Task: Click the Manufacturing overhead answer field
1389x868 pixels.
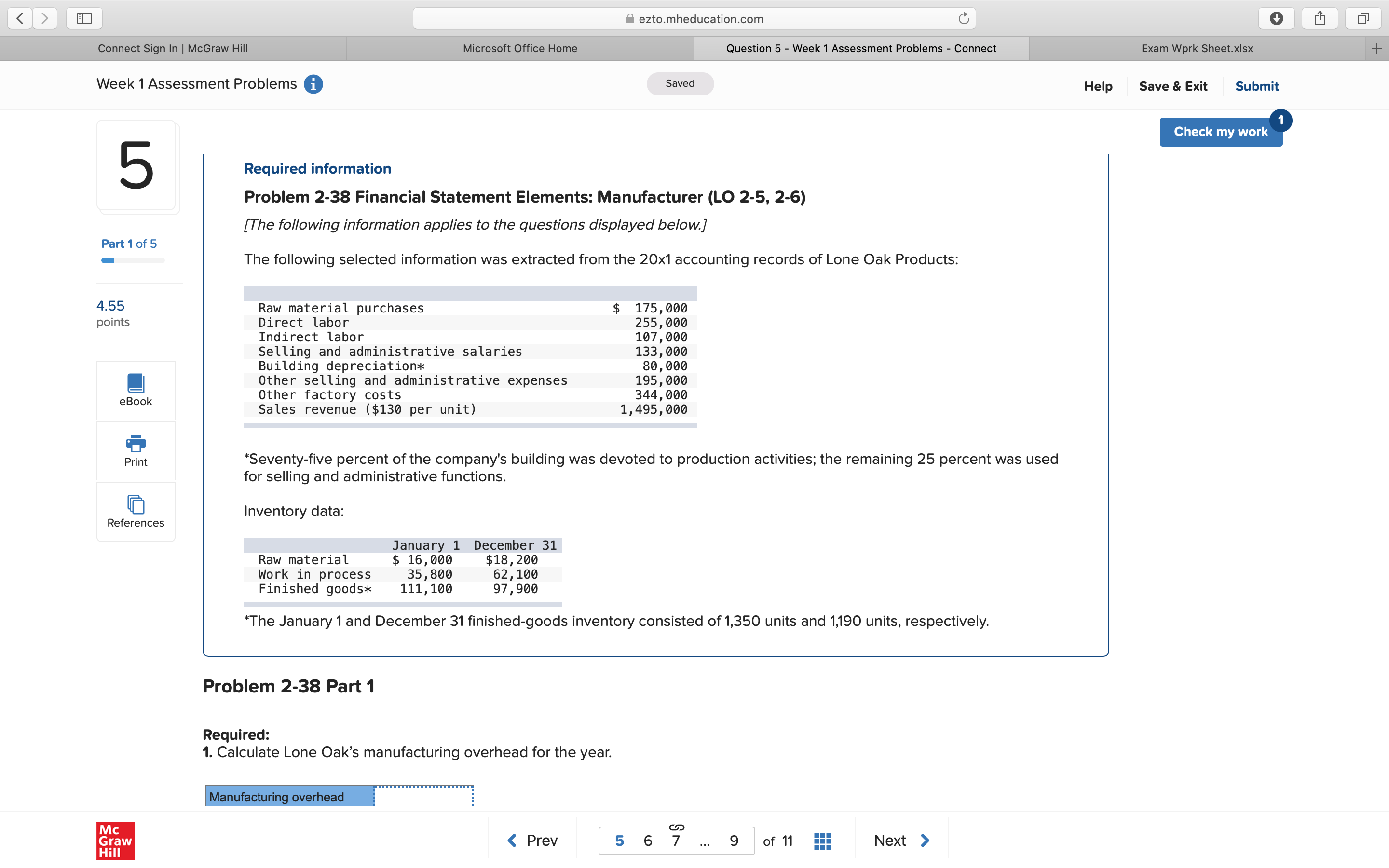Action: coord(423,797)
